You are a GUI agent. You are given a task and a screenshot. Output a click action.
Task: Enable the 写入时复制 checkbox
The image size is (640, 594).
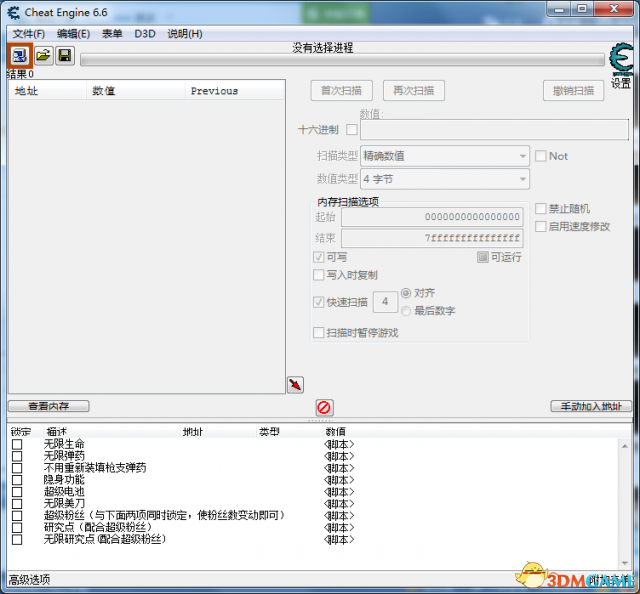tap(318, 275)
